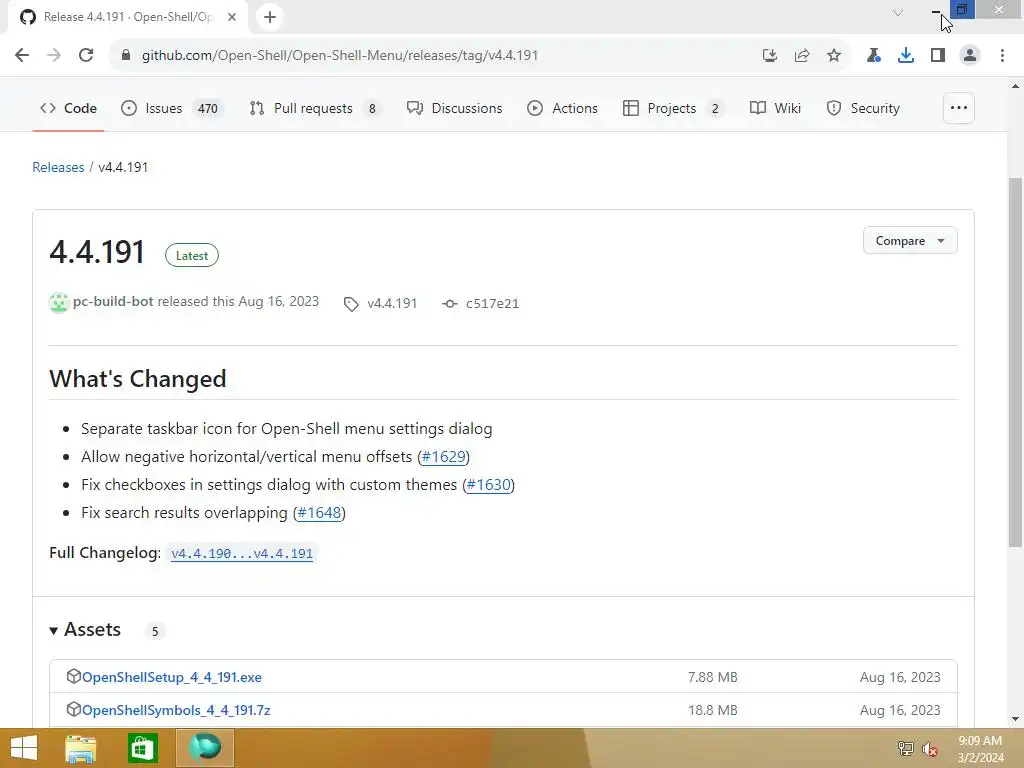Screen dimensions: 1024x768
Task: Open the Discussions tab
Action: [x=455, y=108]
